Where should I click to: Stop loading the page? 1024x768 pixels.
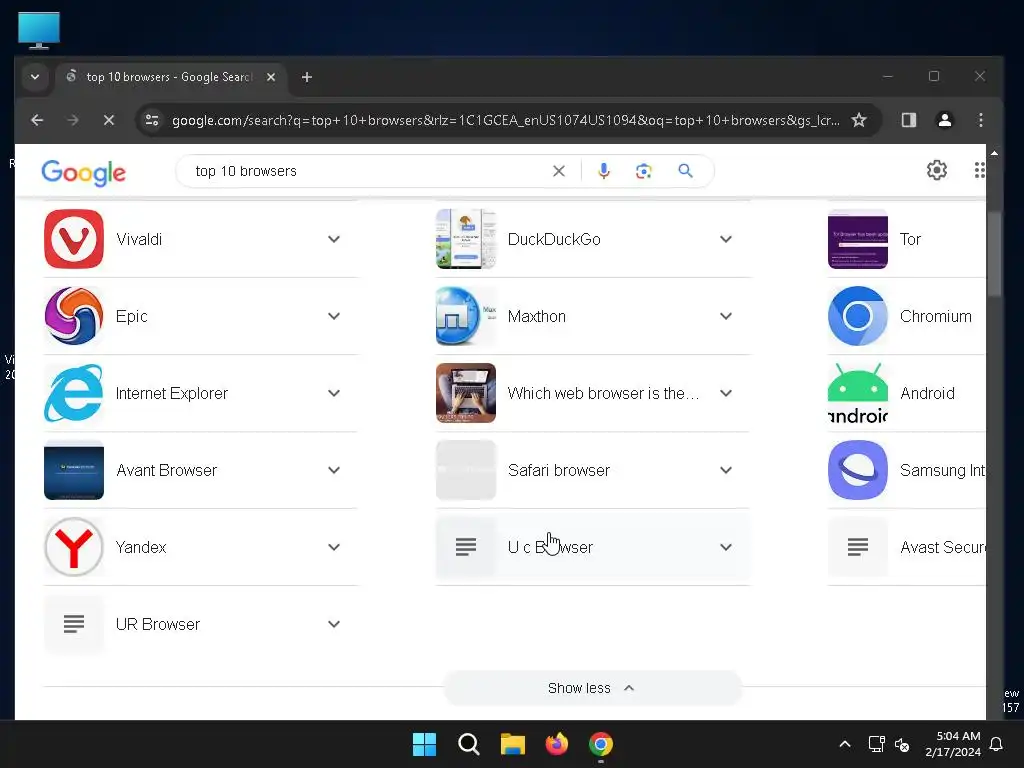coord(109,120)
